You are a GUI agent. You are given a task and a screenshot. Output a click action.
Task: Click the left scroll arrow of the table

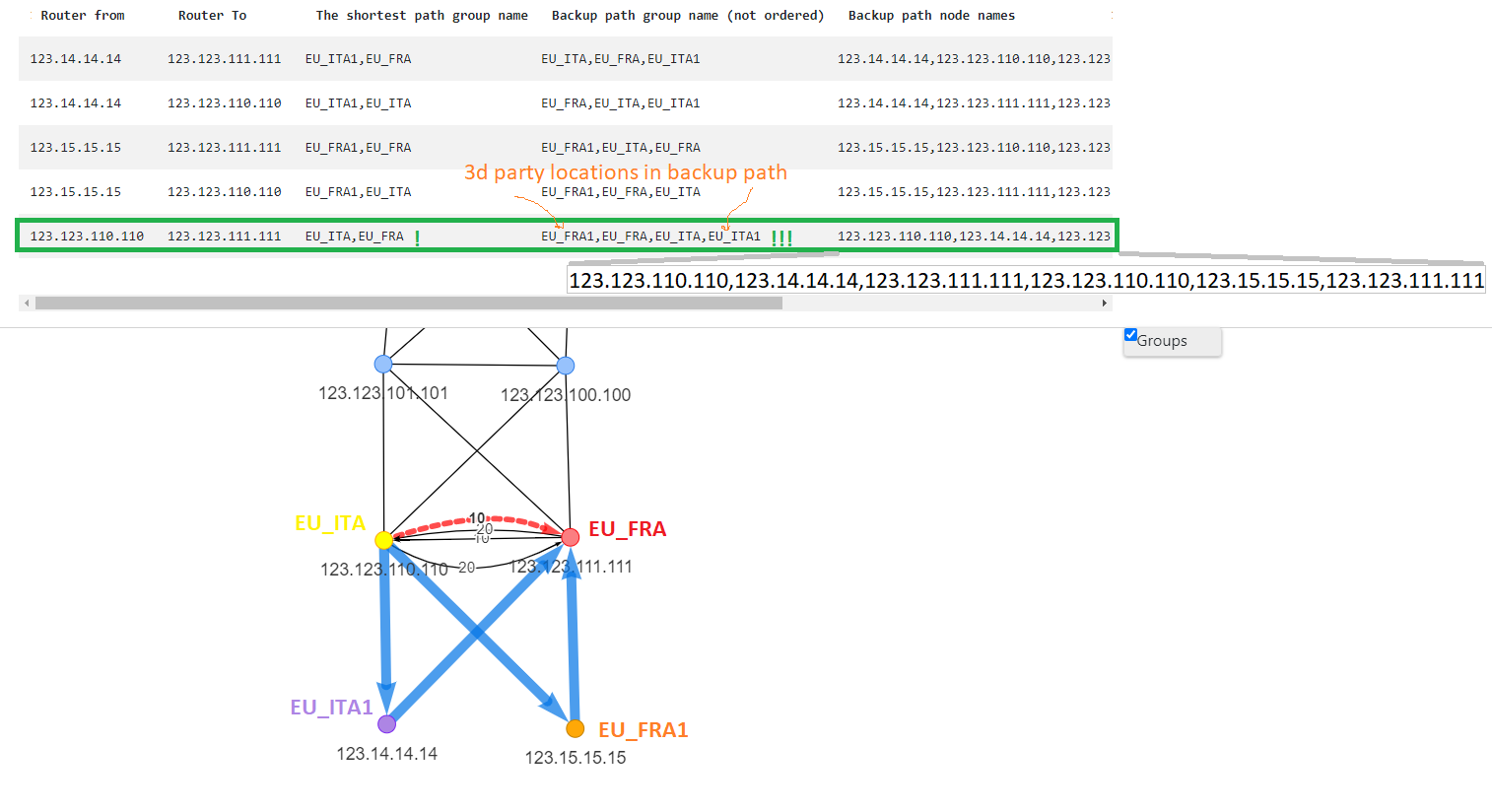26,303
